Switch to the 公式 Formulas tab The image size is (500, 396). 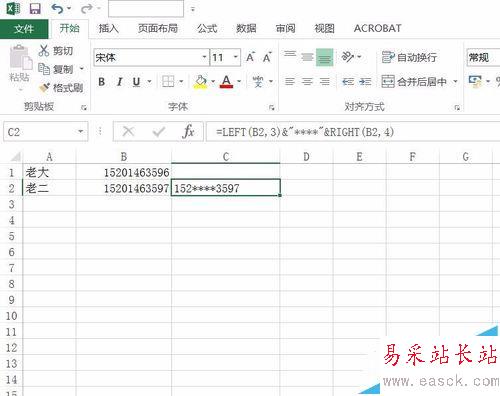tap(207, 29)
